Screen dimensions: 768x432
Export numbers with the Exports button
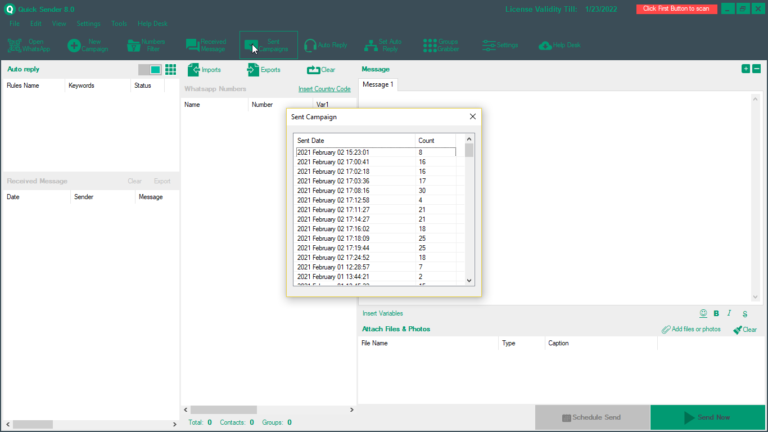pos(264,70)
